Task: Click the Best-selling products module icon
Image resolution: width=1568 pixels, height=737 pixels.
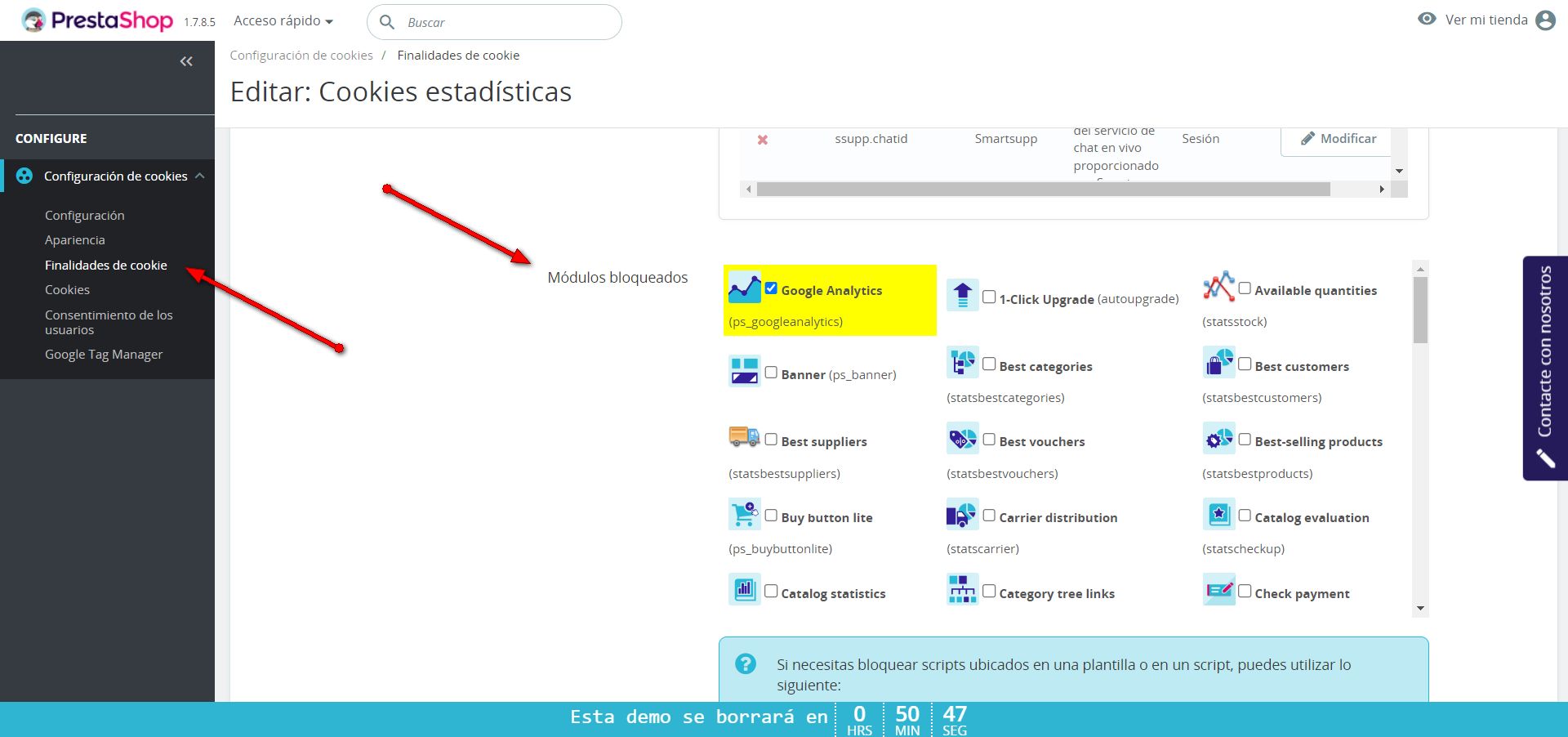Action: click(1218, 438)
